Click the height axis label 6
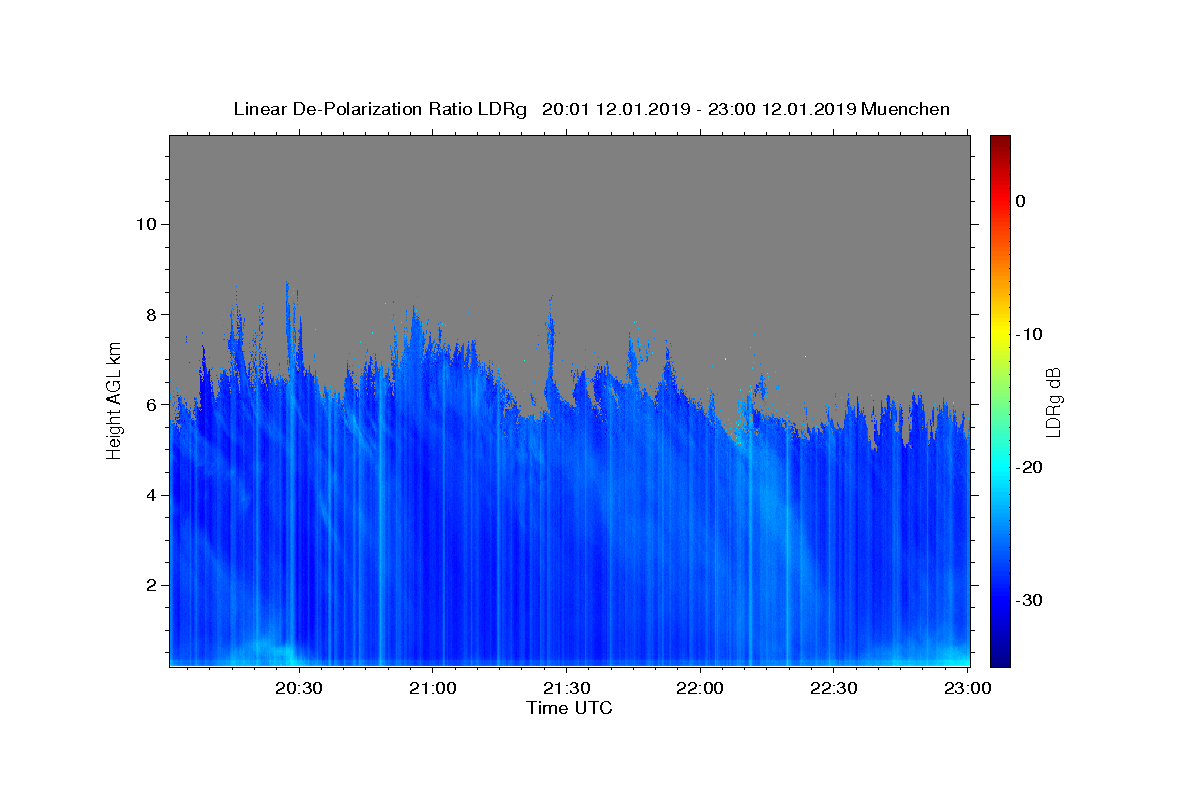Image resolution: width=1200 pixels, height=800 pixels. (x=150, y=405)
